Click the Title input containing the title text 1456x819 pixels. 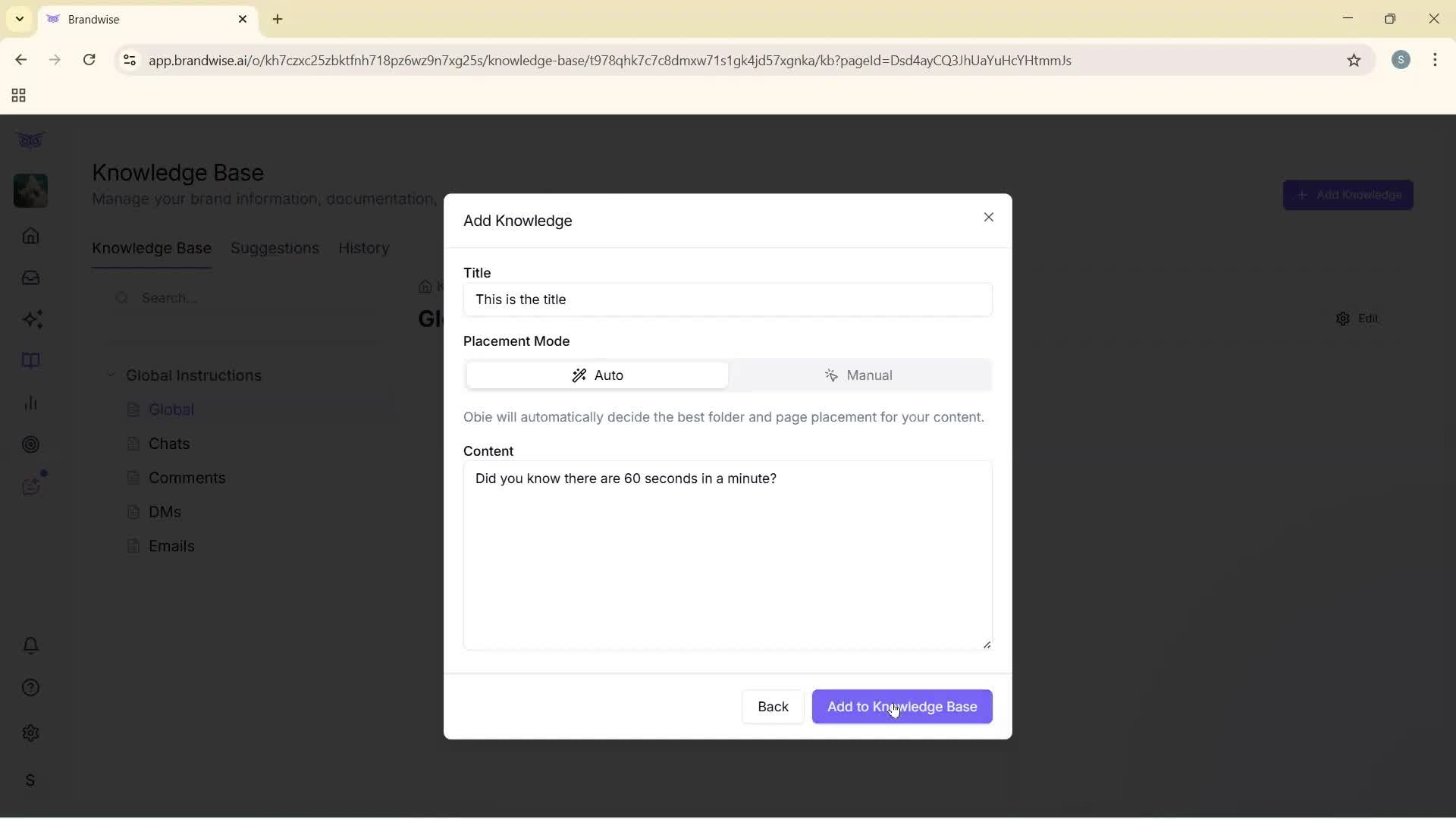(728, 300)
